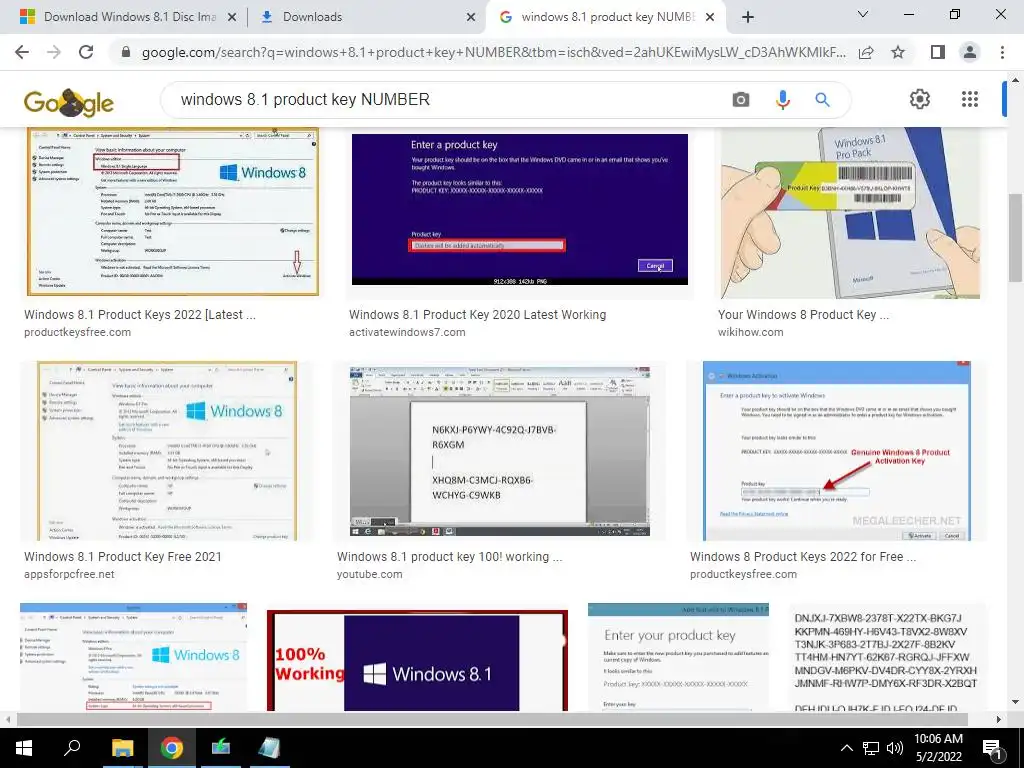1024x768 pixels.
Task: Start voice search with microphone
Action: [782, 99]
